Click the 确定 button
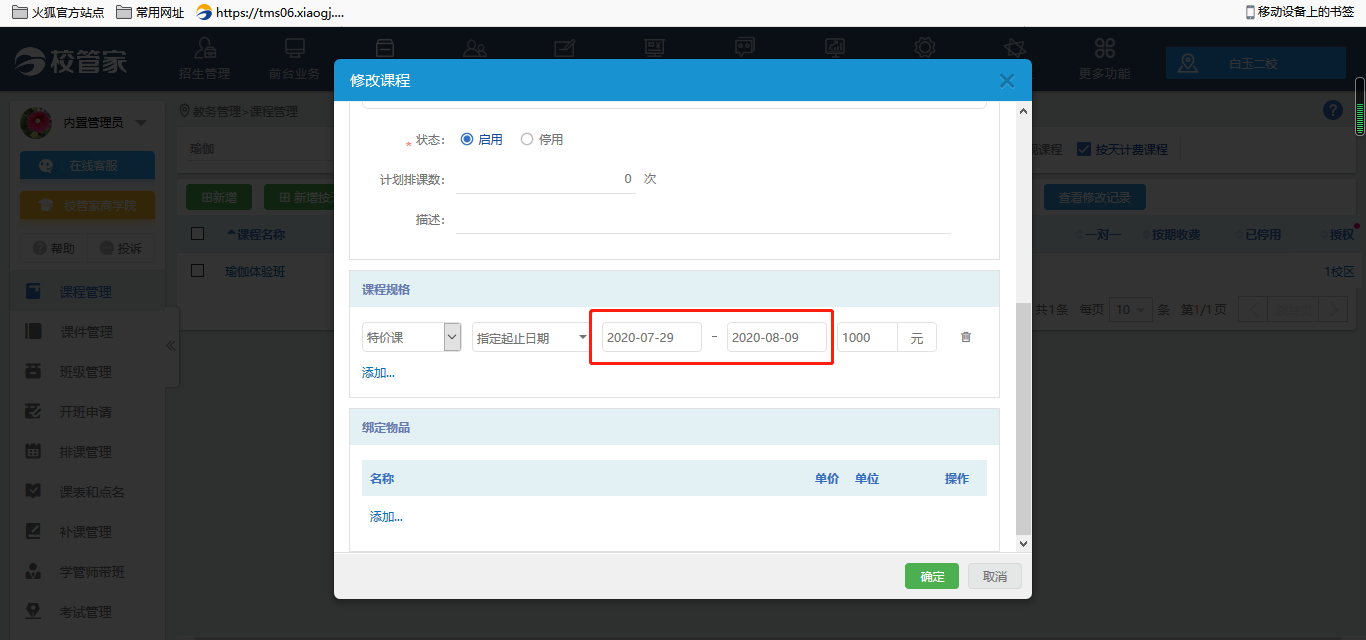The image size is (1366, 640). click(x=932, y=576)
